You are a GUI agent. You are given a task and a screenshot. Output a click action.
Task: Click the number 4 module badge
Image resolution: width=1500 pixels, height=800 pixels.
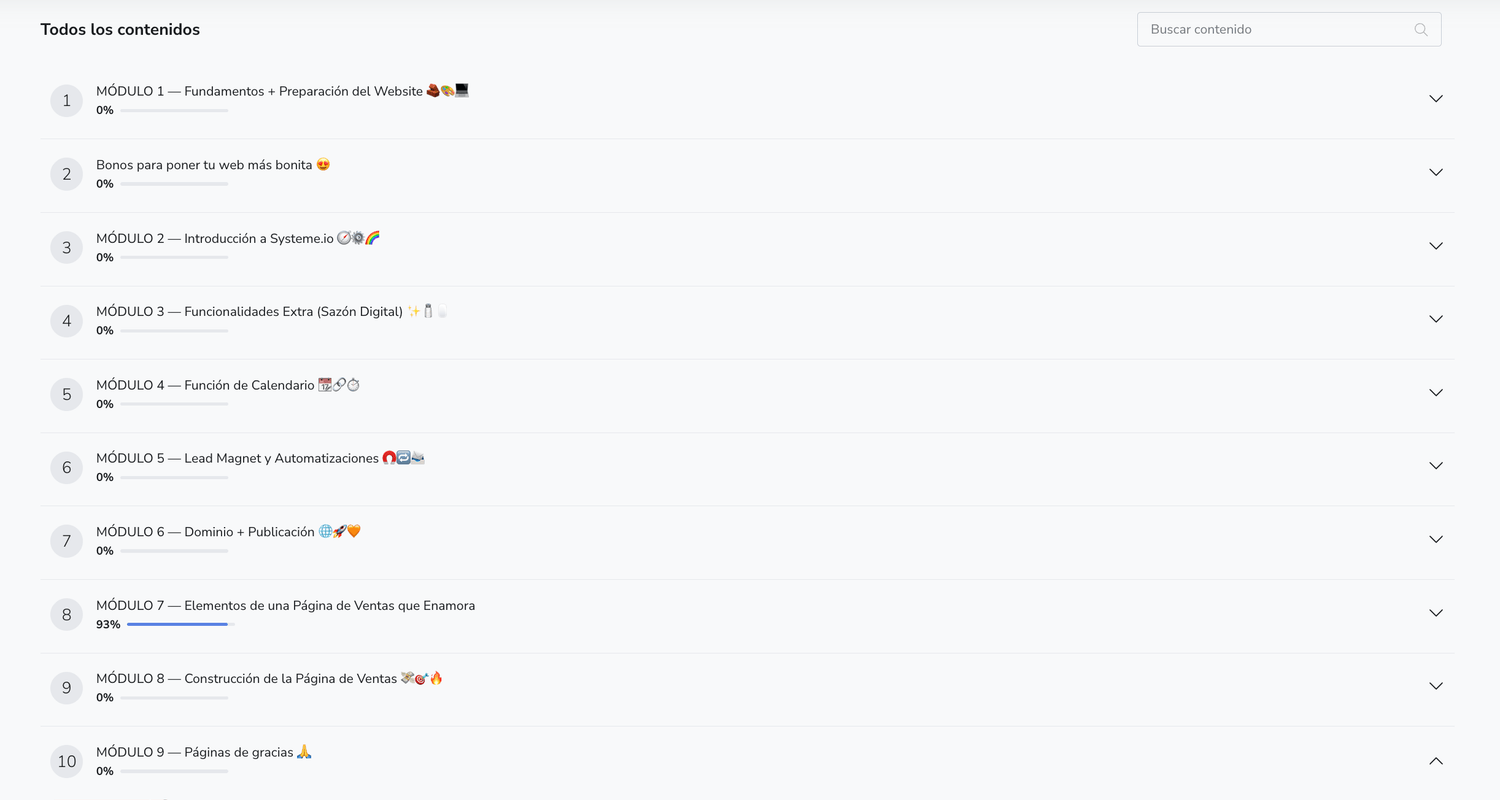click(67, 321)
